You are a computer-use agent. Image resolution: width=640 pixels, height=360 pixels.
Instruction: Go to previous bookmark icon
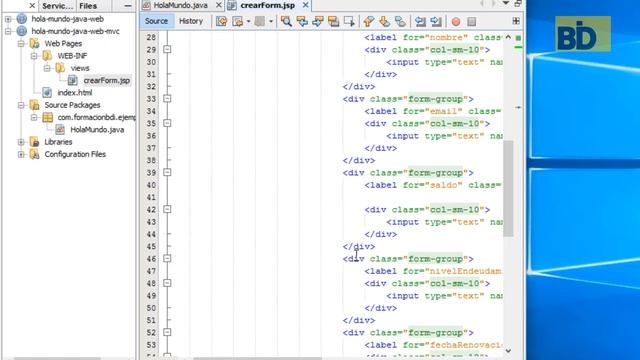[369, 21]
